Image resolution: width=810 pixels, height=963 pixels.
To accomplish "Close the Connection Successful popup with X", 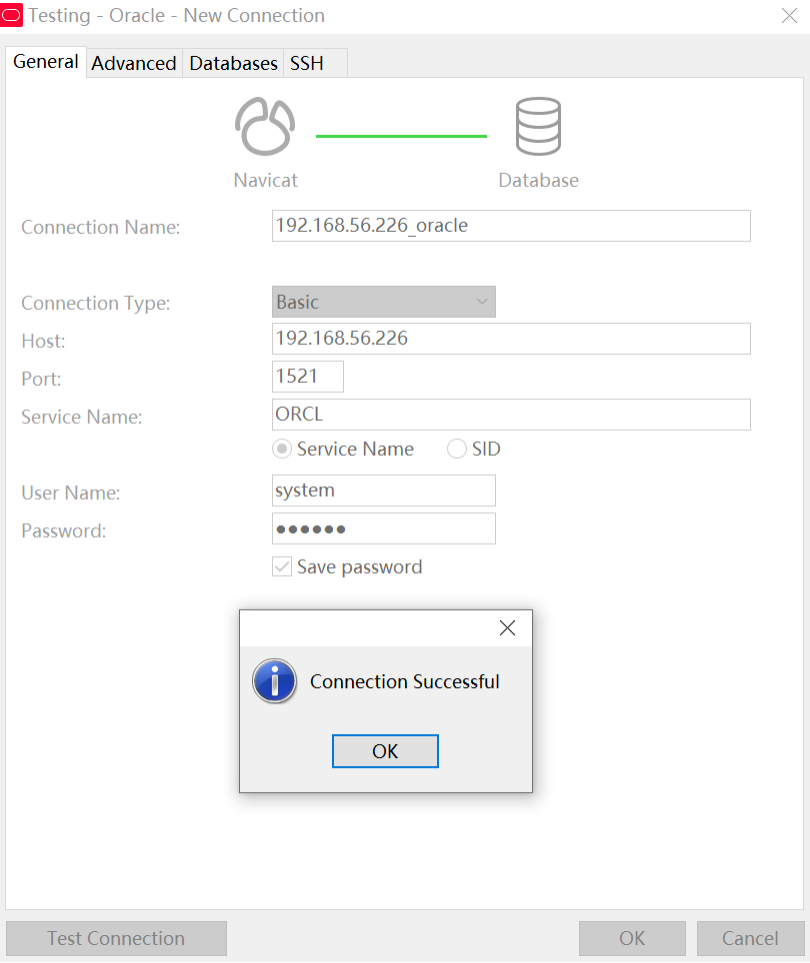I will point(507,628).
